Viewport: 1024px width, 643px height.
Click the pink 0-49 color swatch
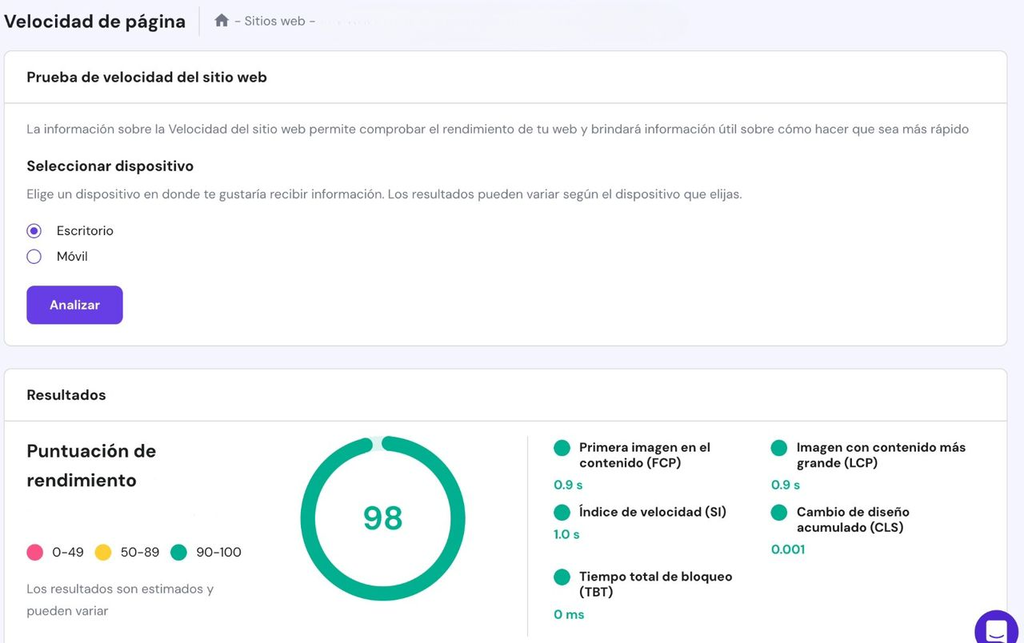click(x=33, y=552)
